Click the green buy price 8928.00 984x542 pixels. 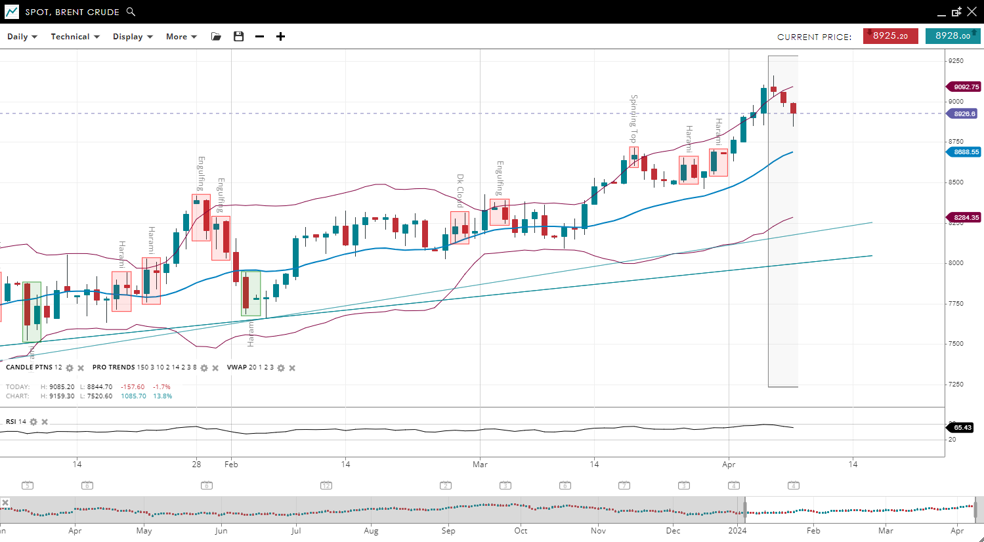952,36
